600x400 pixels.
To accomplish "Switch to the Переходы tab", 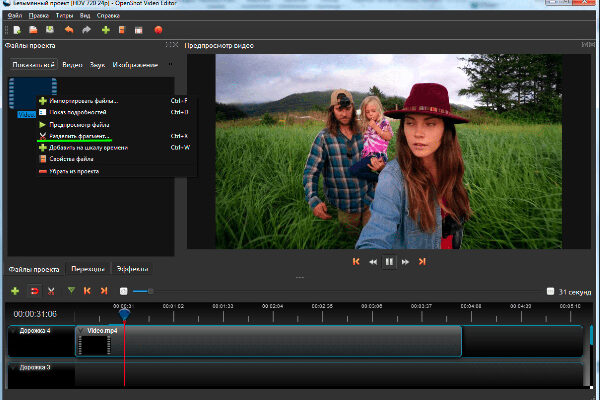I will 86,269.
